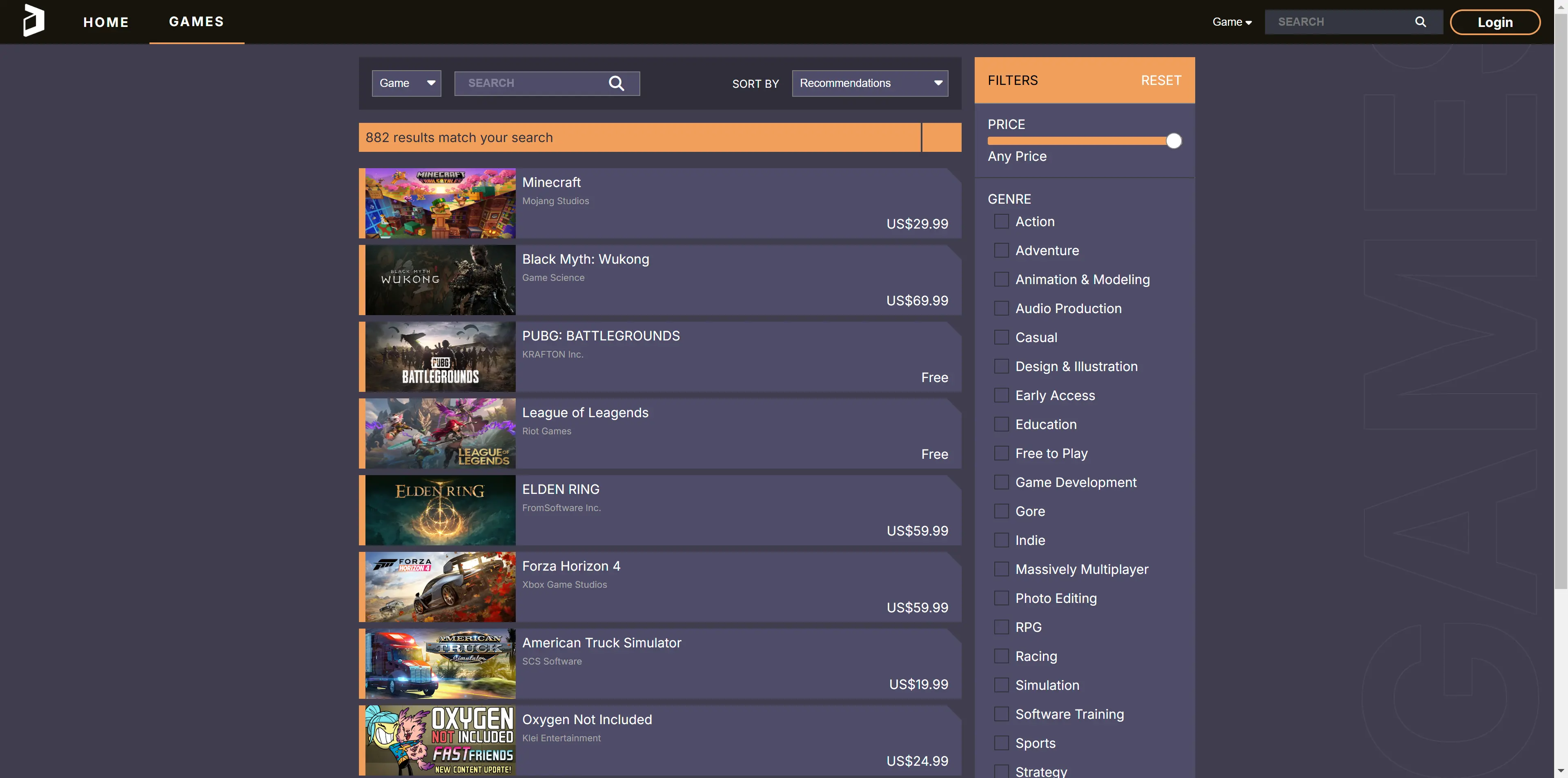
Task: Go to the HOME tab
Action: (x=106, y=22)
